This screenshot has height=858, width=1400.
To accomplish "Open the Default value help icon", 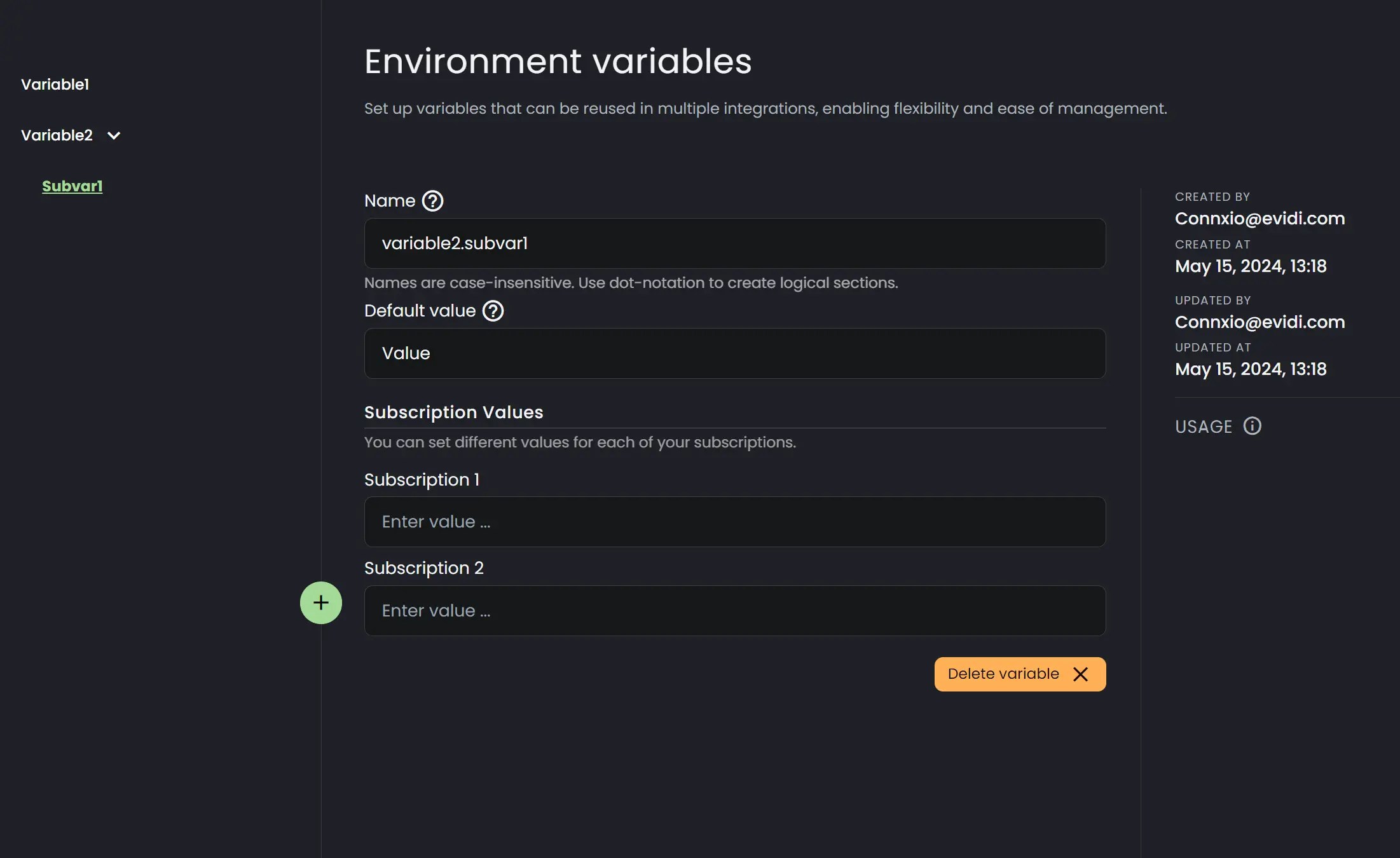I will (x=493, y=311).
